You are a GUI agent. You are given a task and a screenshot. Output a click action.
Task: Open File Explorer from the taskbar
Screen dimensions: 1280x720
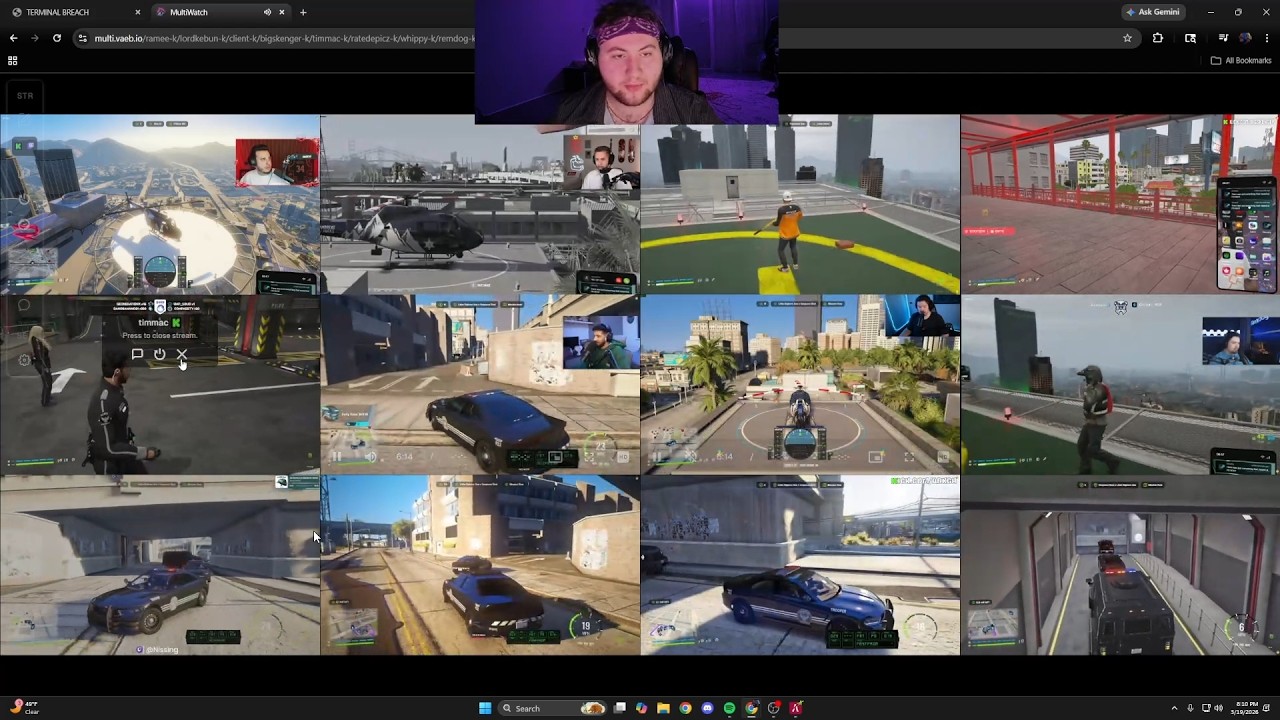click(663, 708)
